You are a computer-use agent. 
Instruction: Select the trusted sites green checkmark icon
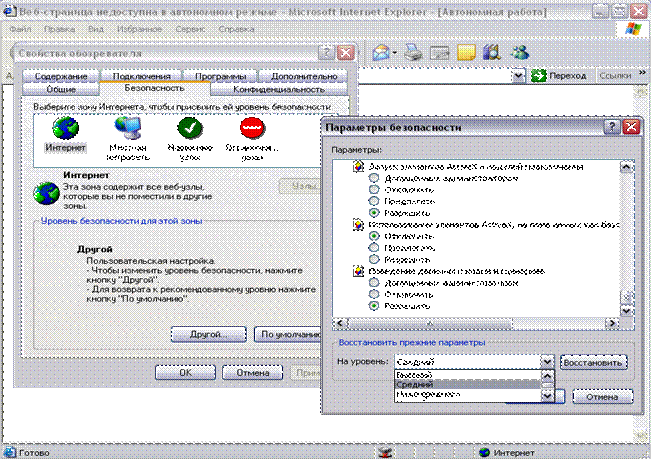click(x=190, y=128)
